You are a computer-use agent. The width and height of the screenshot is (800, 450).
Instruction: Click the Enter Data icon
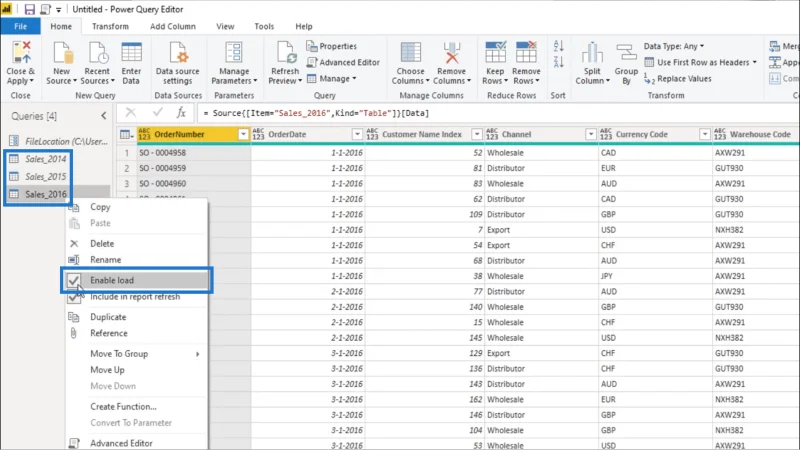pos(131,53)
